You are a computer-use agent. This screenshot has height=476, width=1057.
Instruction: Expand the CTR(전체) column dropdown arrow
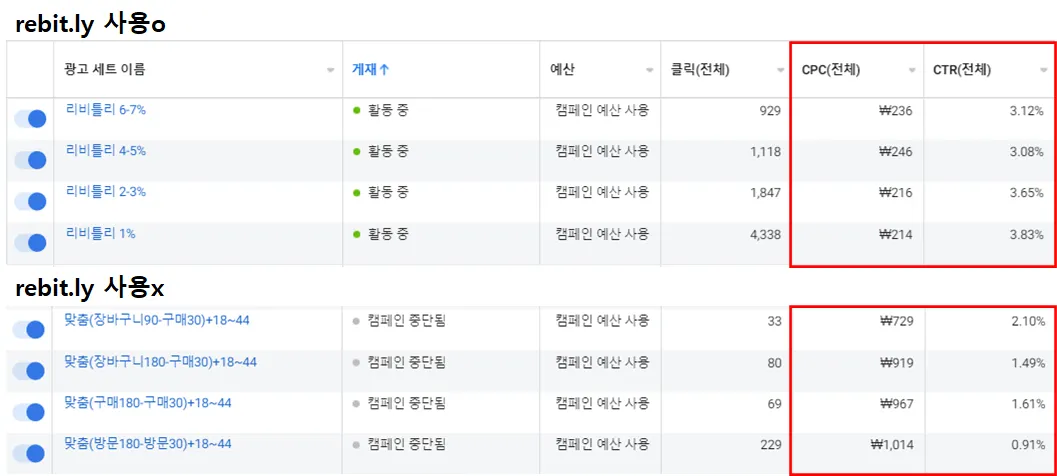[x=1043, y=70]
